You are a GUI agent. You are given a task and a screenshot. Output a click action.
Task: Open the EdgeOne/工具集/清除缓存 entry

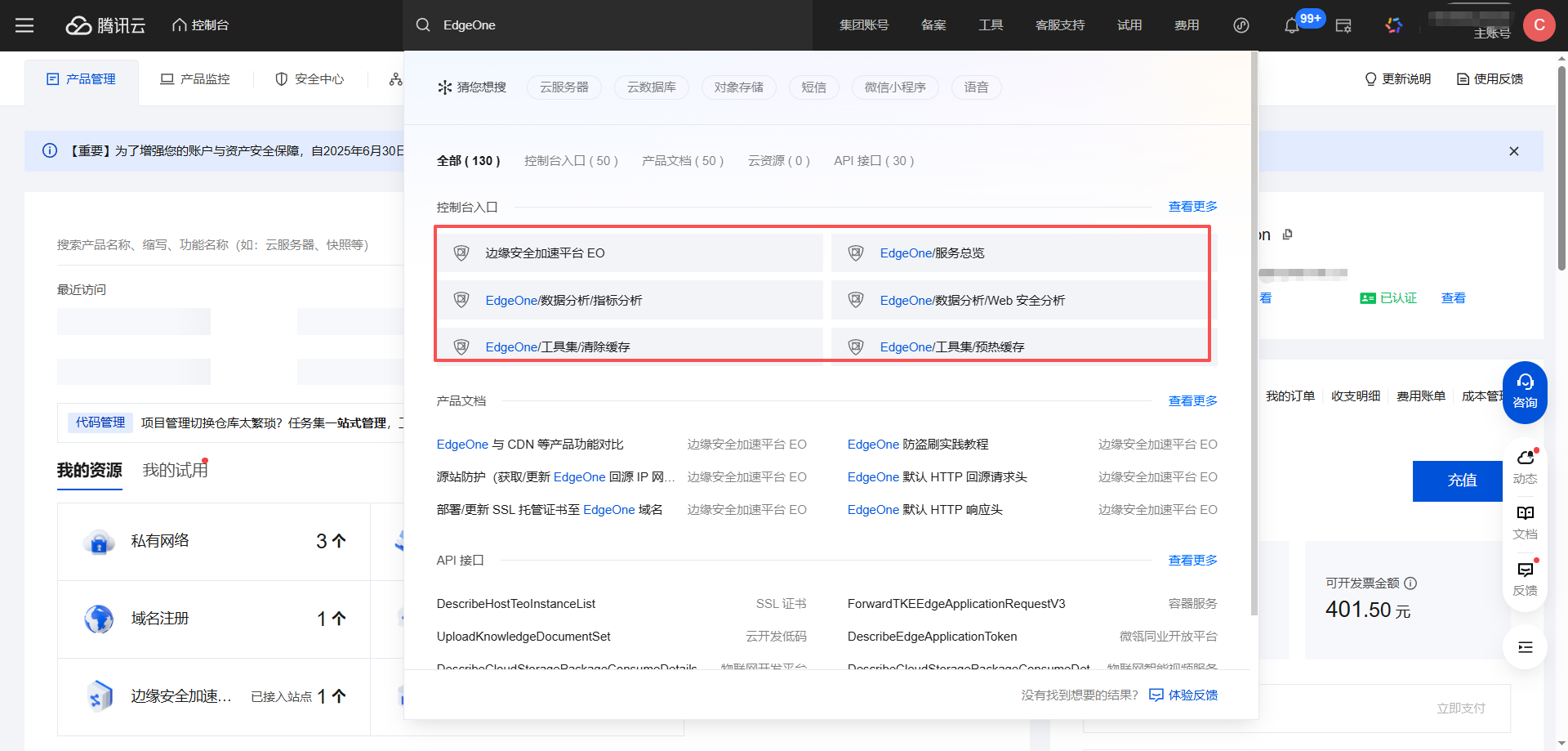click(x=630, y=346)
